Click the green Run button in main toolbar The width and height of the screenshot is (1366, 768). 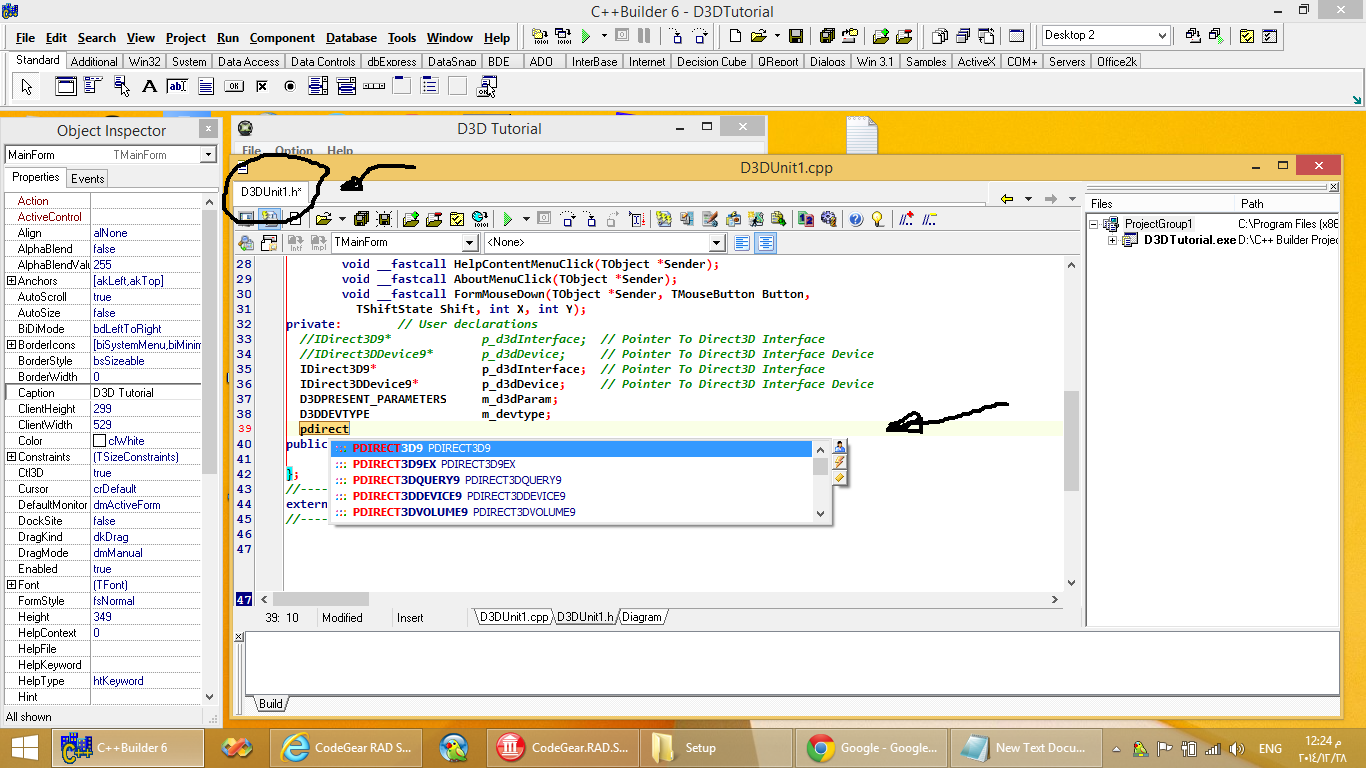click(587, 36)
